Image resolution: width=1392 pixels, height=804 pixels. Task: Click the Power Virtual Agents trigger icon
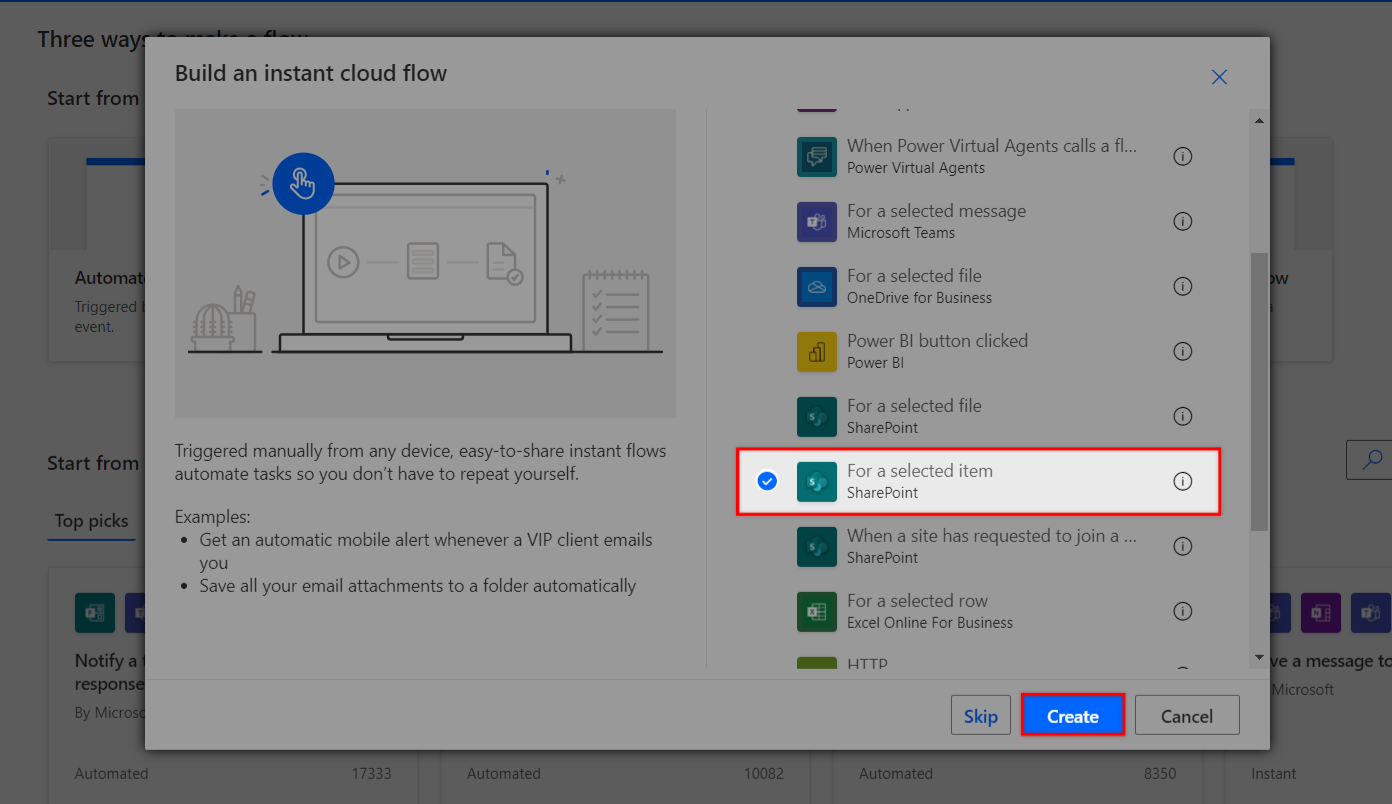[816, 157]
